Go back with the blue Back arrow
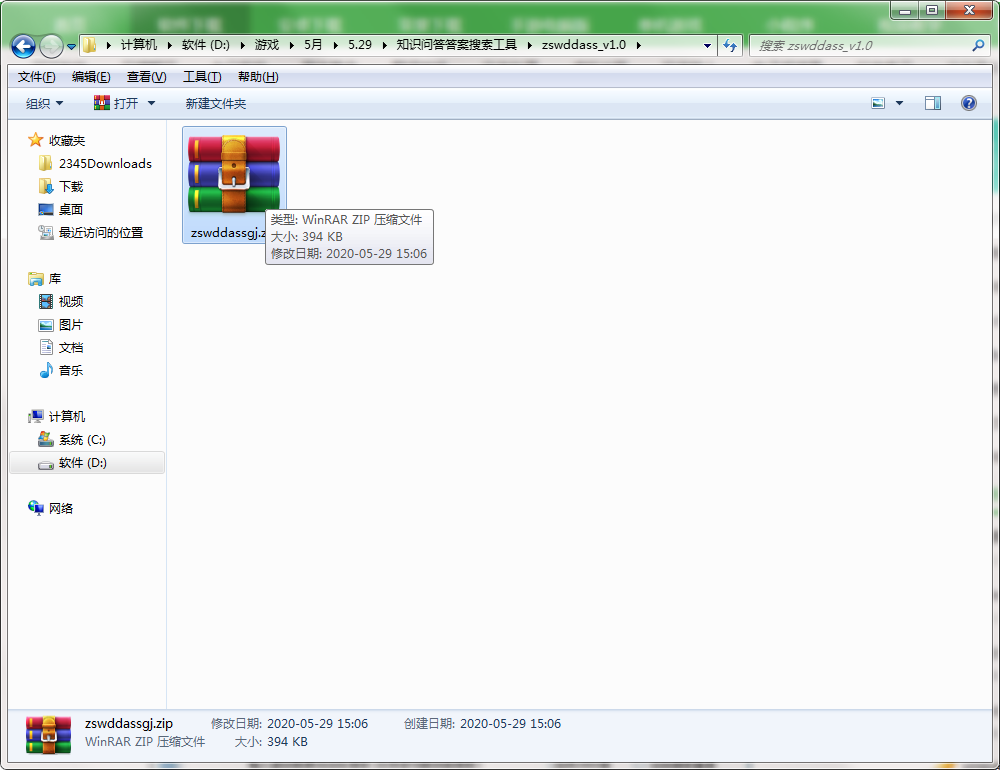The width and height of the screenshot is (1000, 770). point(24,46)
